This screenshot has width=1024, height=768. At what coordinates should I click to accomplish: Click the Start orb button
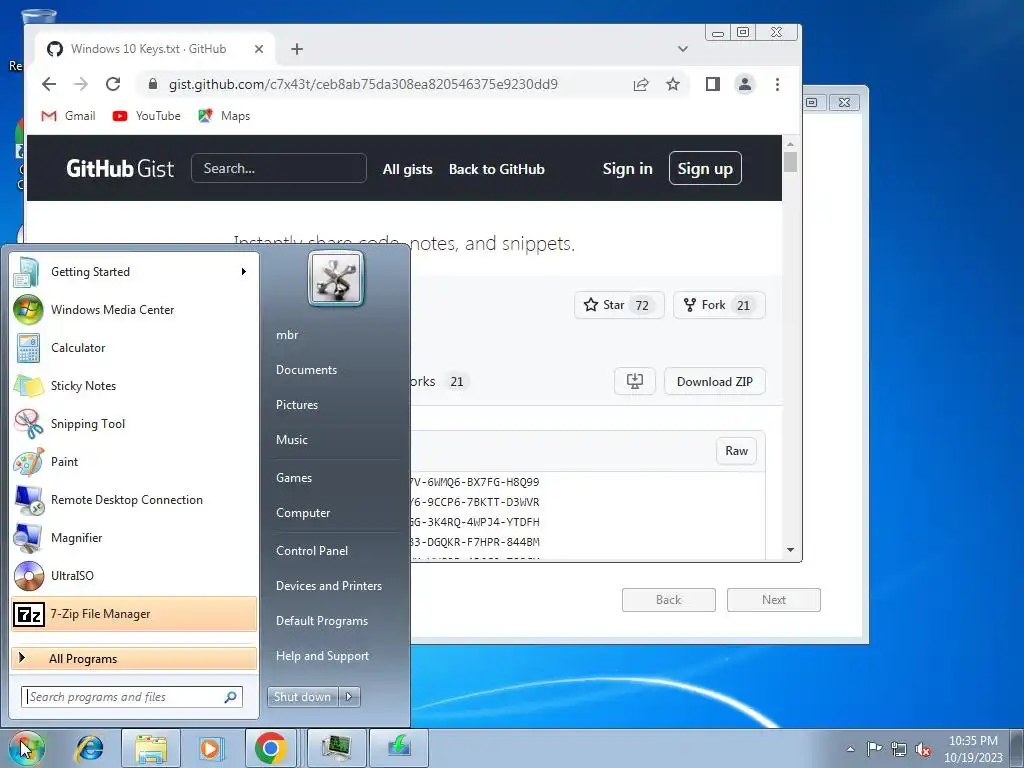(x=26, y=748)
